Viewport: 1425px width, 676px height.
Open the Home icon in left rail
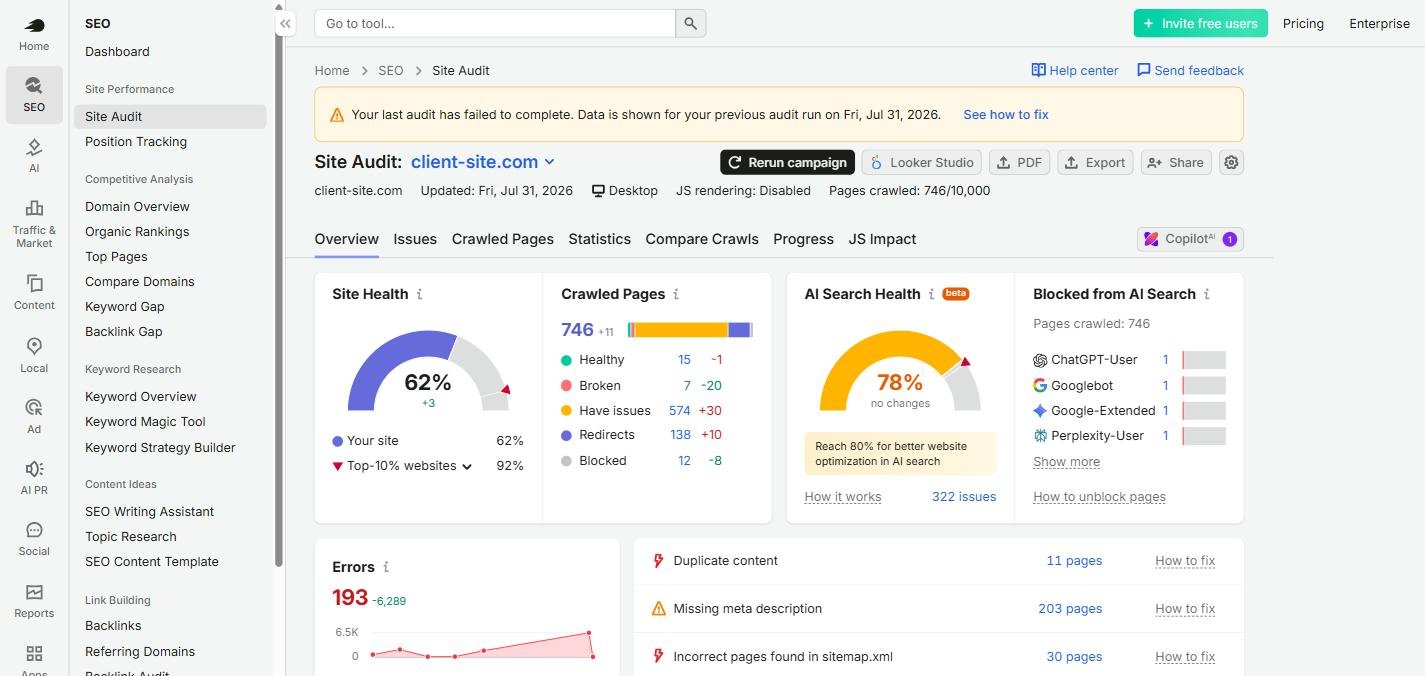(x=34, y=25)
